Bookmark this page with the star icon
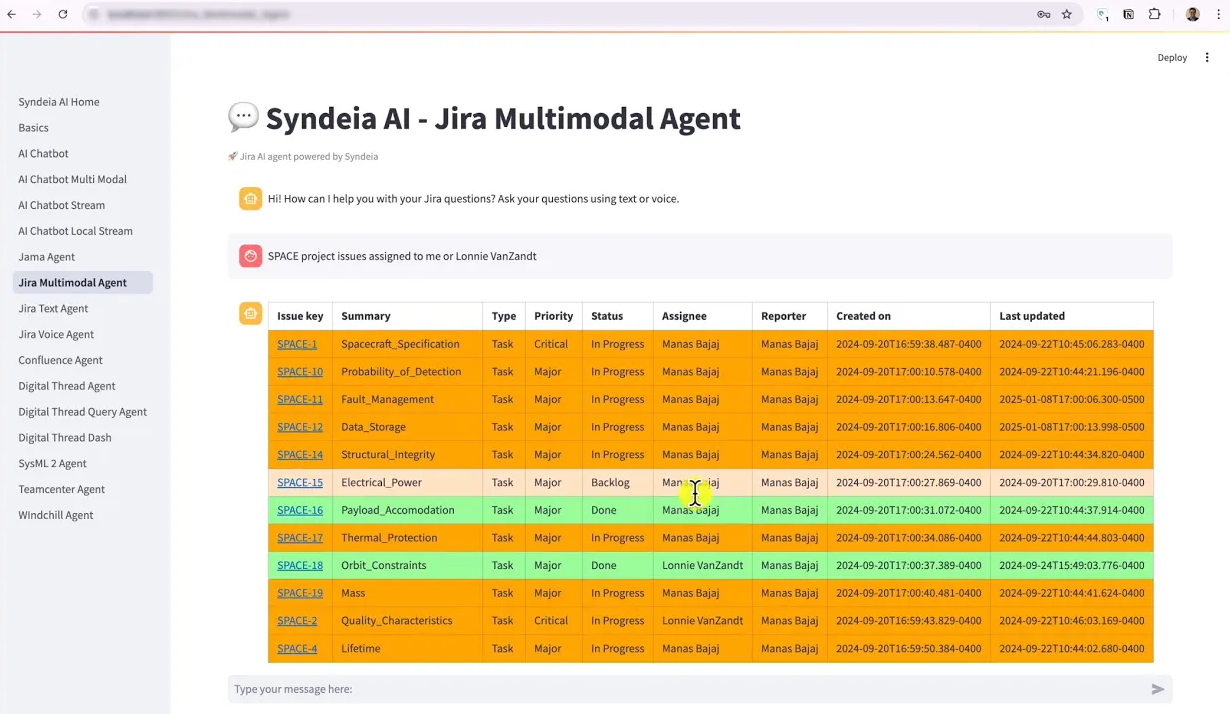The width and height of the screenshot is (1230, 714). click(1067, 15)
